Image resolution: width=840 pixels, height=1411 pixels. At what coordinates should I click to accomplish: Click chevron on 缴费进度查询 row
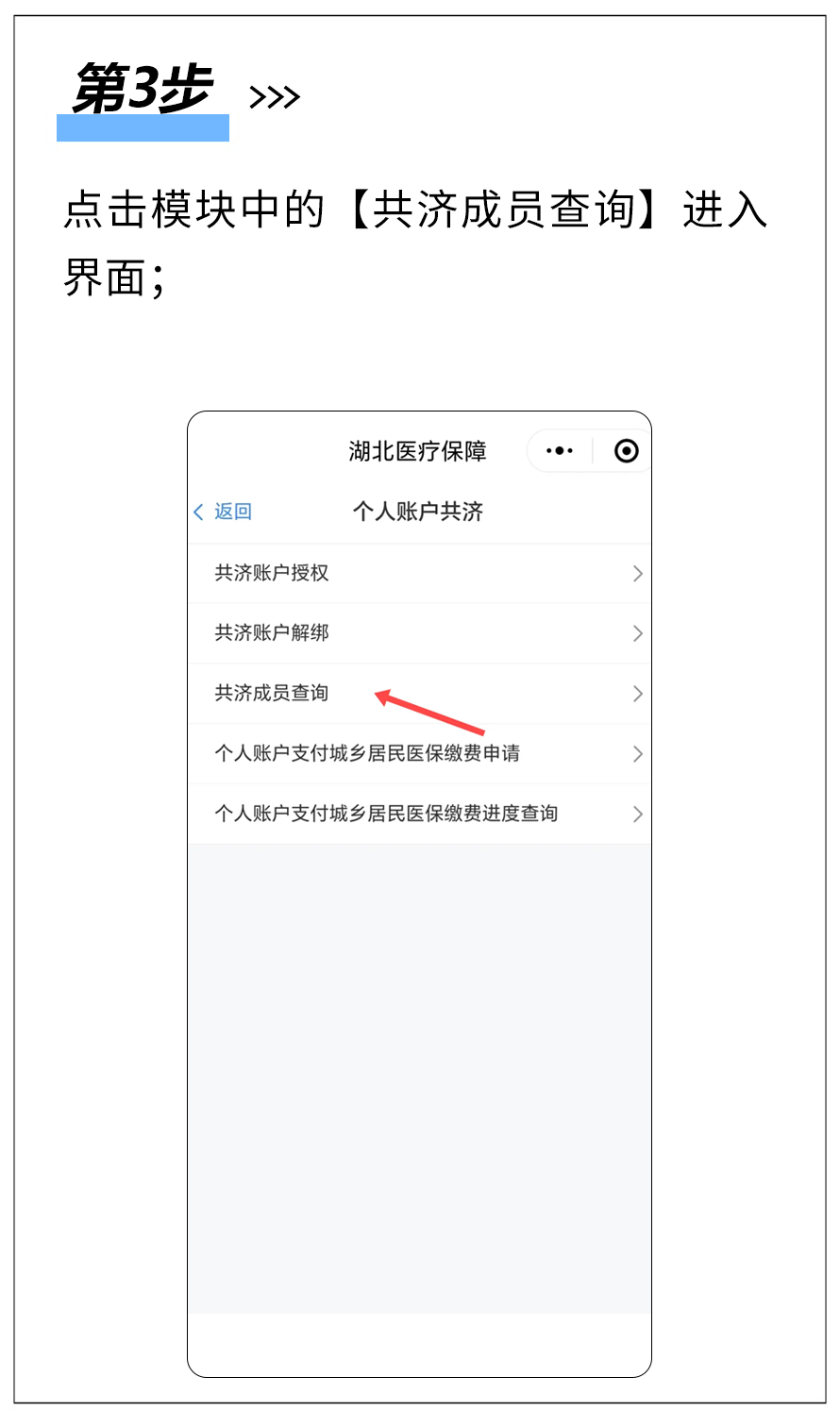[x=638, y=814]
